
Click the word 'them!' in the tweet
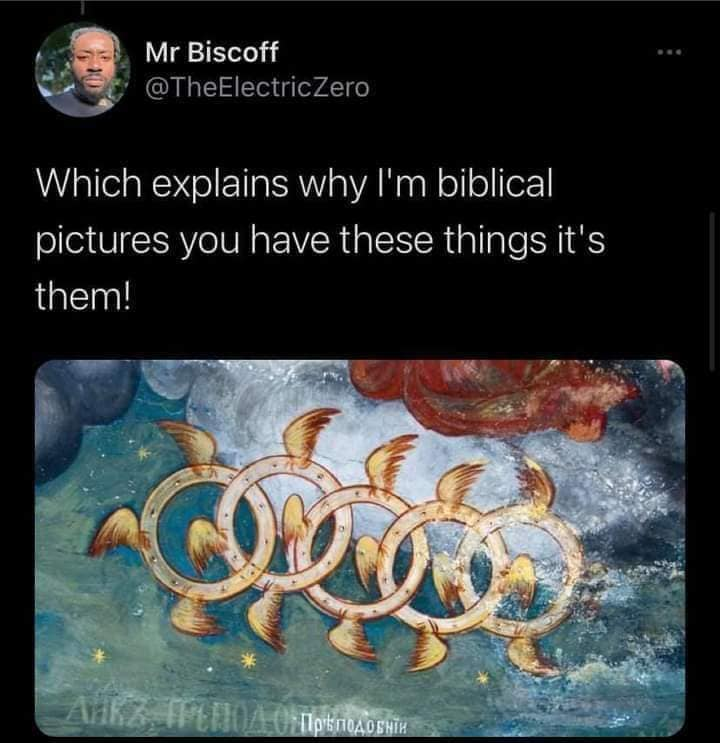click(x=82, y=298)
